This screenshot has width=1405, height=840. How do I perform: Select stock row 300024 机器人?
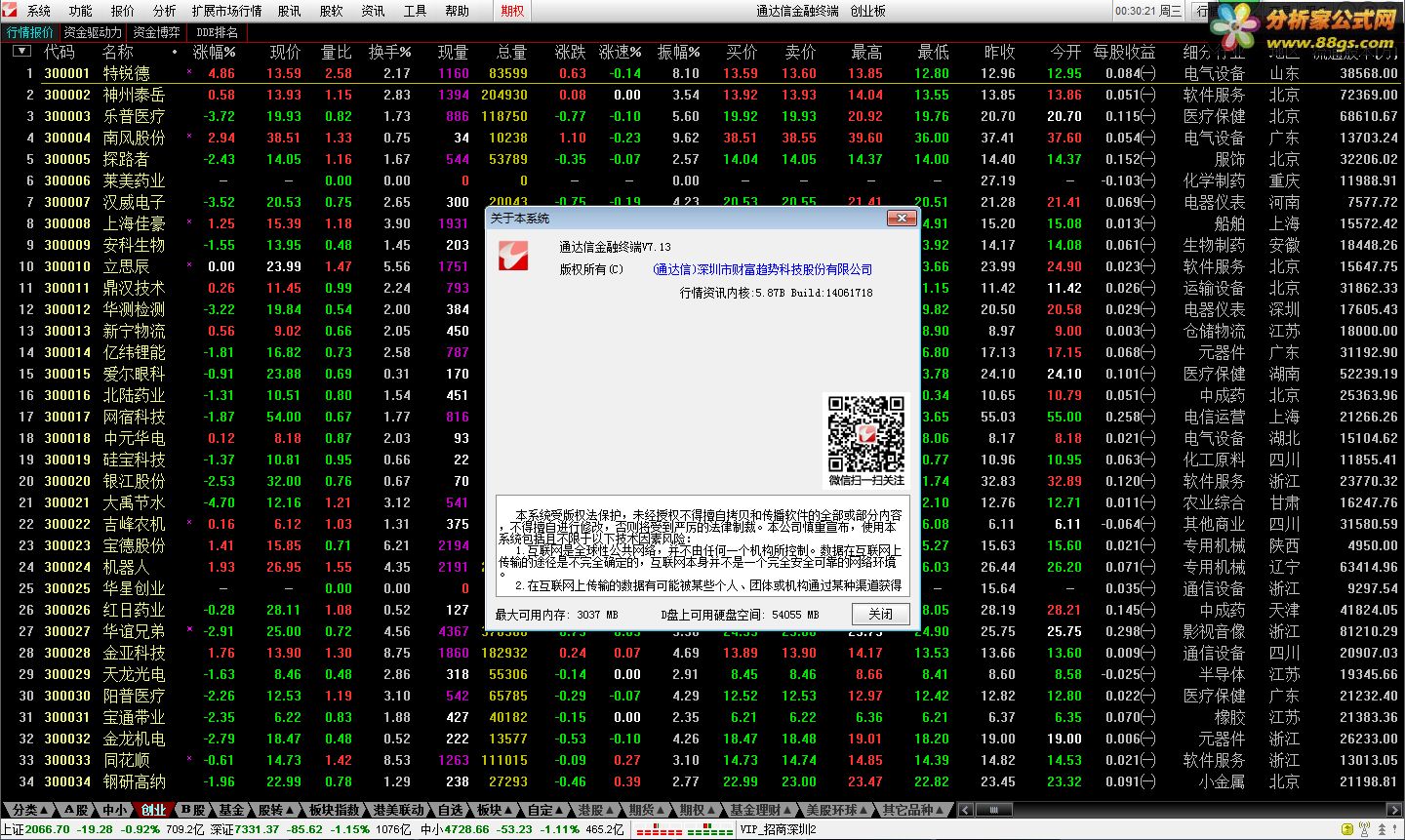coord(702,567)
